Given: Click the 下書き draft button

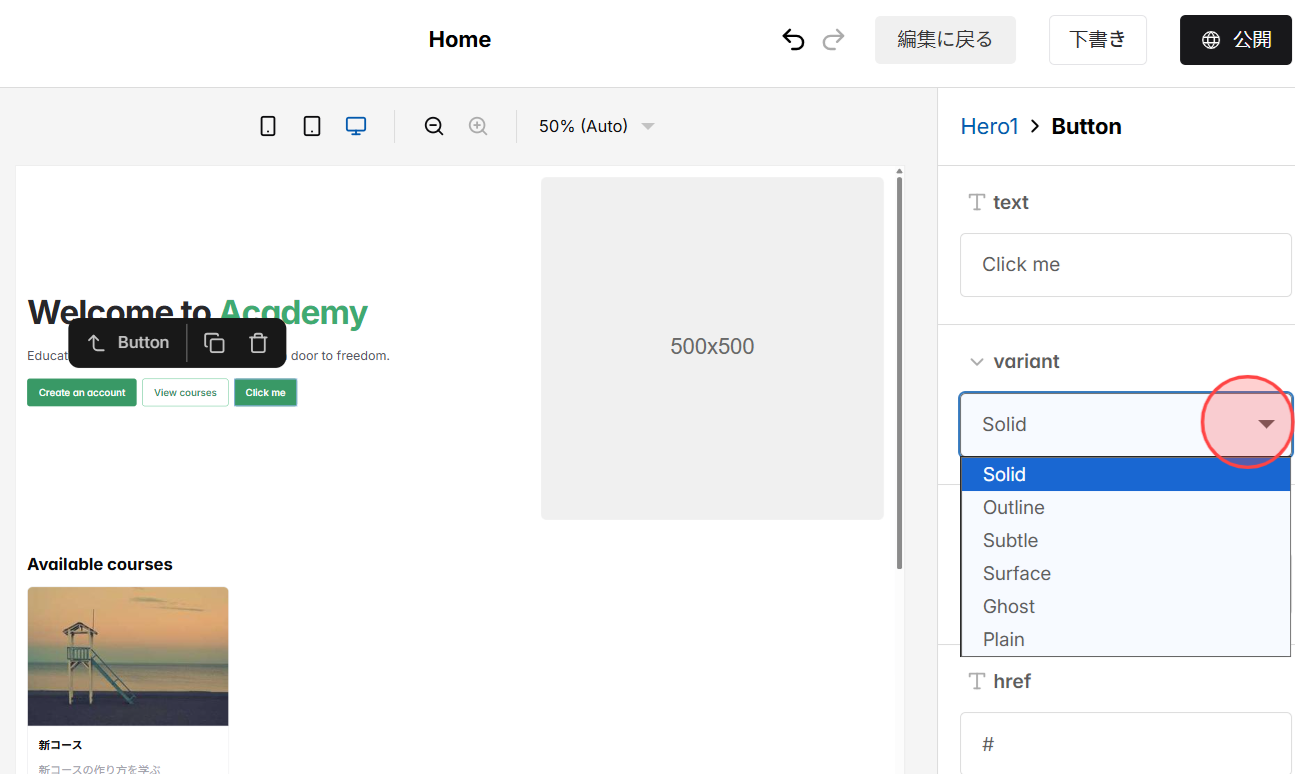Looking at the screenshot, I should coord(1097,40).
